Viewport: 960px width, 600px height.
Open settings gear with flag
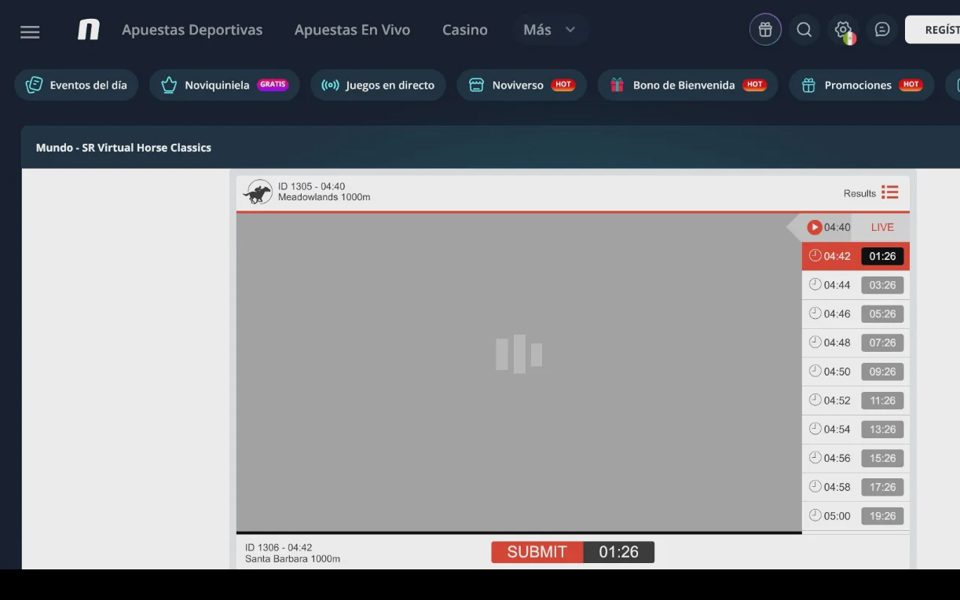pyautogui.click(x=844, y=30)
